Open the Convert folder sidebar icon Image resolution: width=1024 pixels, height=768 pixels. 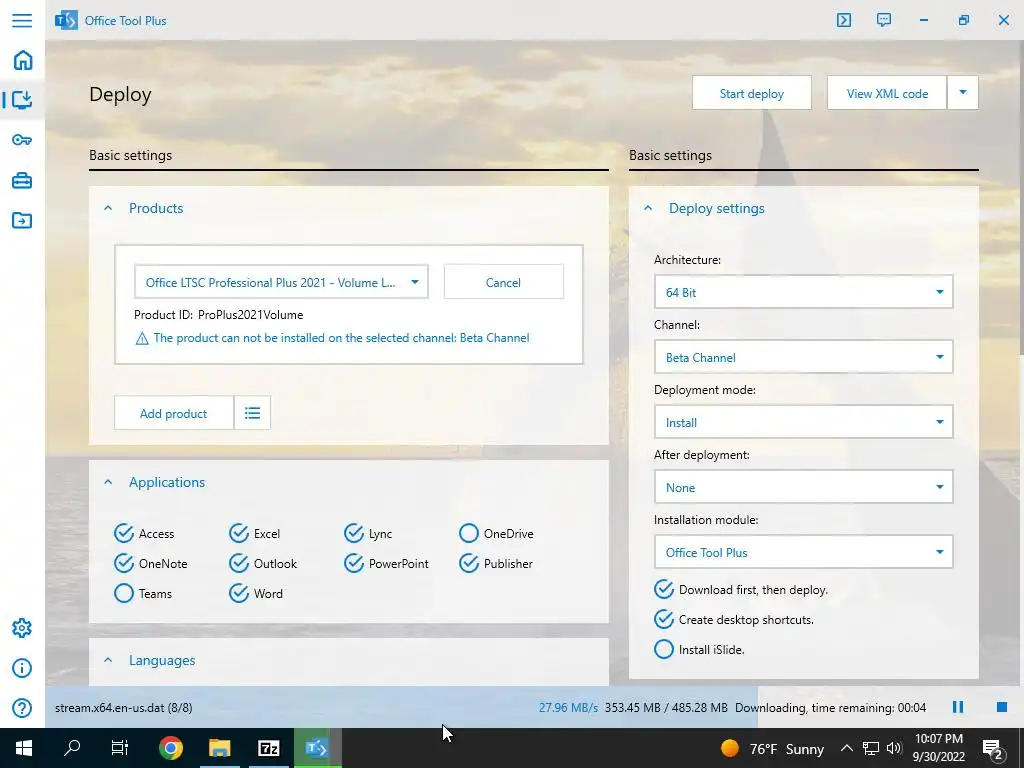point(22,220)
